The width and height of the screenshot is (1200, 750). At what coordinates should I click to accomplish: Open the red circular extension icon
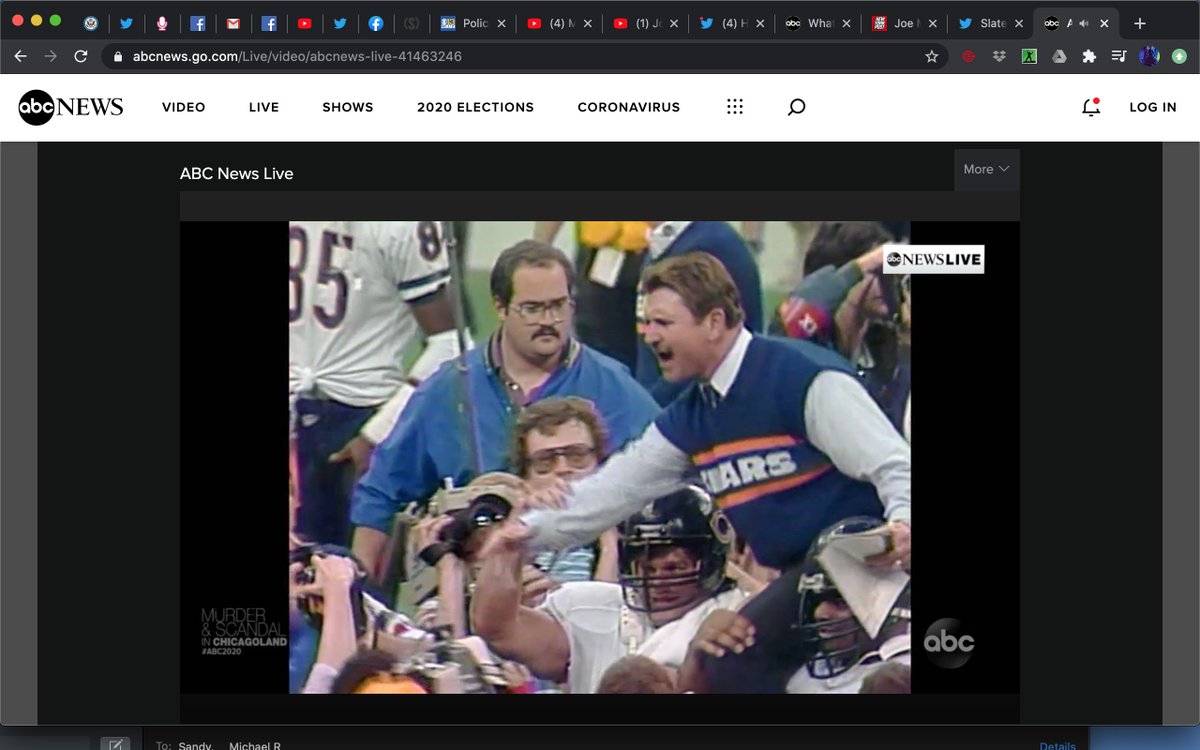pyautogui.click(x=968, y=57)
